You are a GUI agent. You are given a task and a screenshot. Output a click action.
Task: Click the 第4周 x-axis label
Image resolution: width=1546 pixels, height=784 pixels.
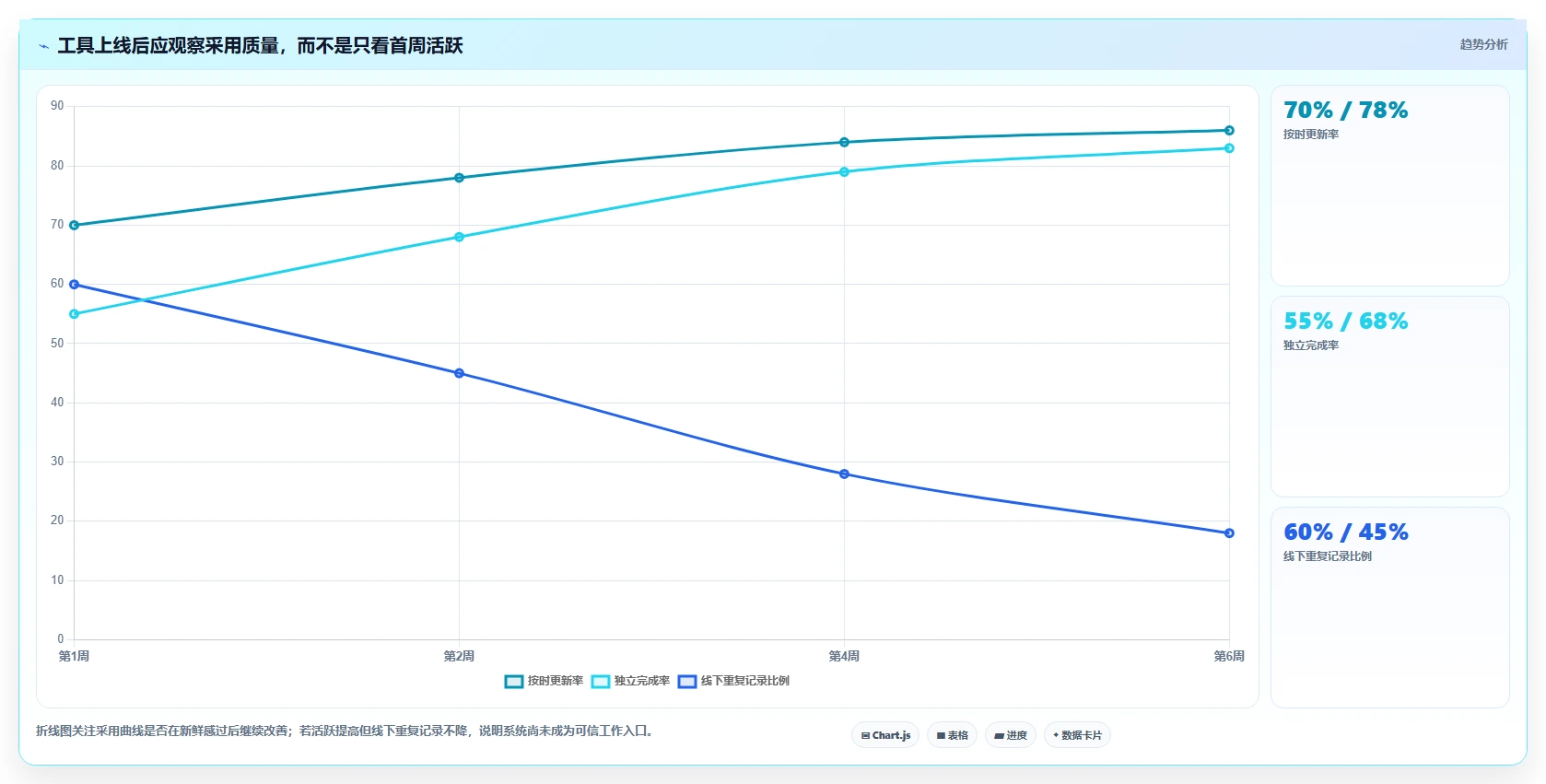point(844,656)
